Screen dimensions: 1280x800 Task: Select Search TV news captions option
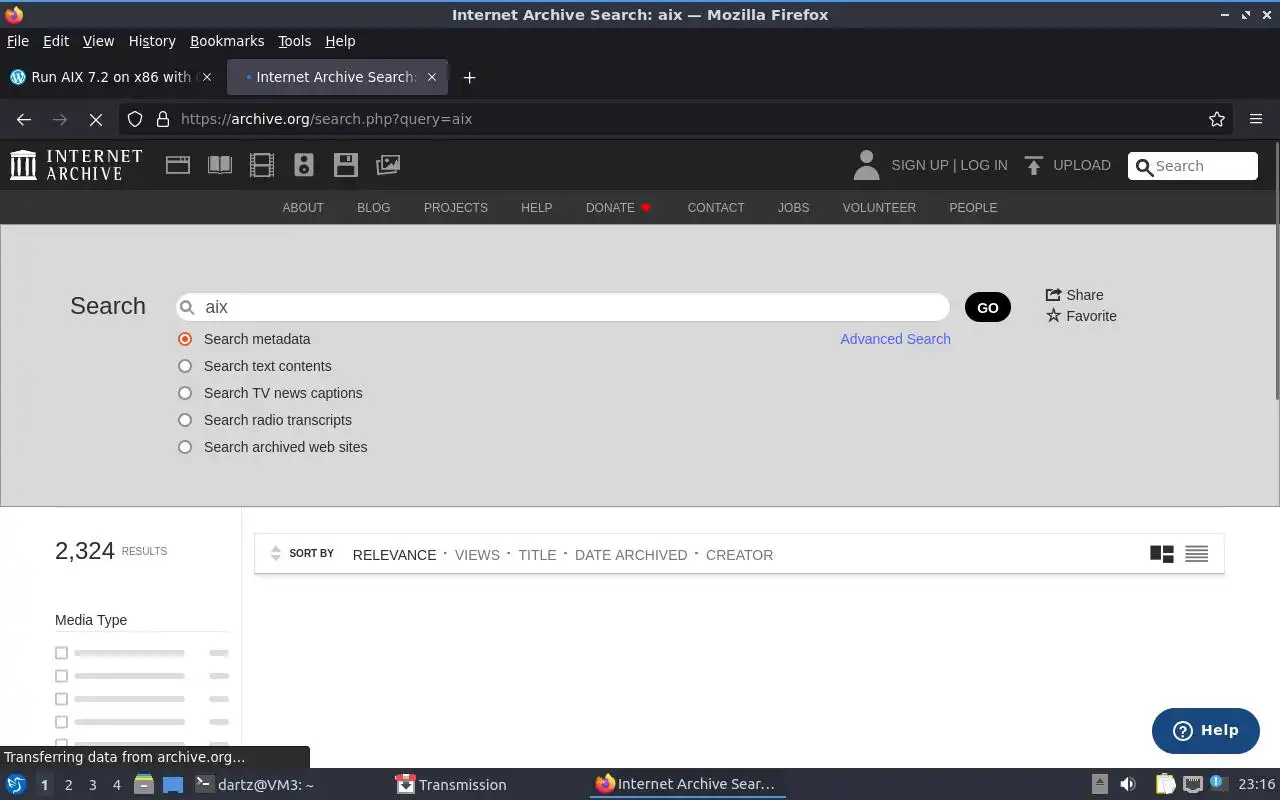pos(185,393)
